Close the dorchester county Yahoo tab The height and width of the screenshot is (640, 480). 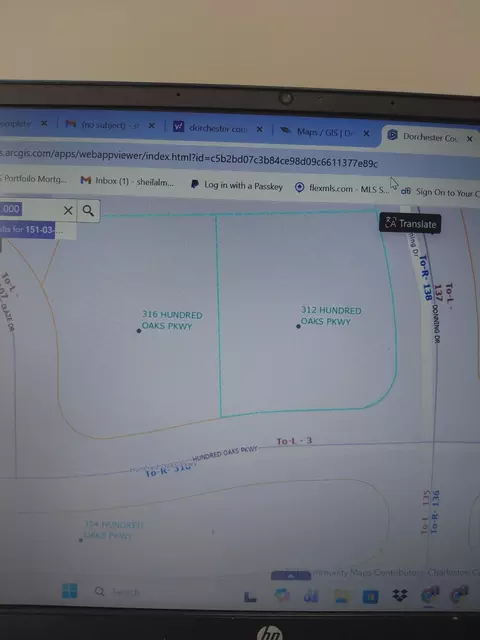point(260,129)
